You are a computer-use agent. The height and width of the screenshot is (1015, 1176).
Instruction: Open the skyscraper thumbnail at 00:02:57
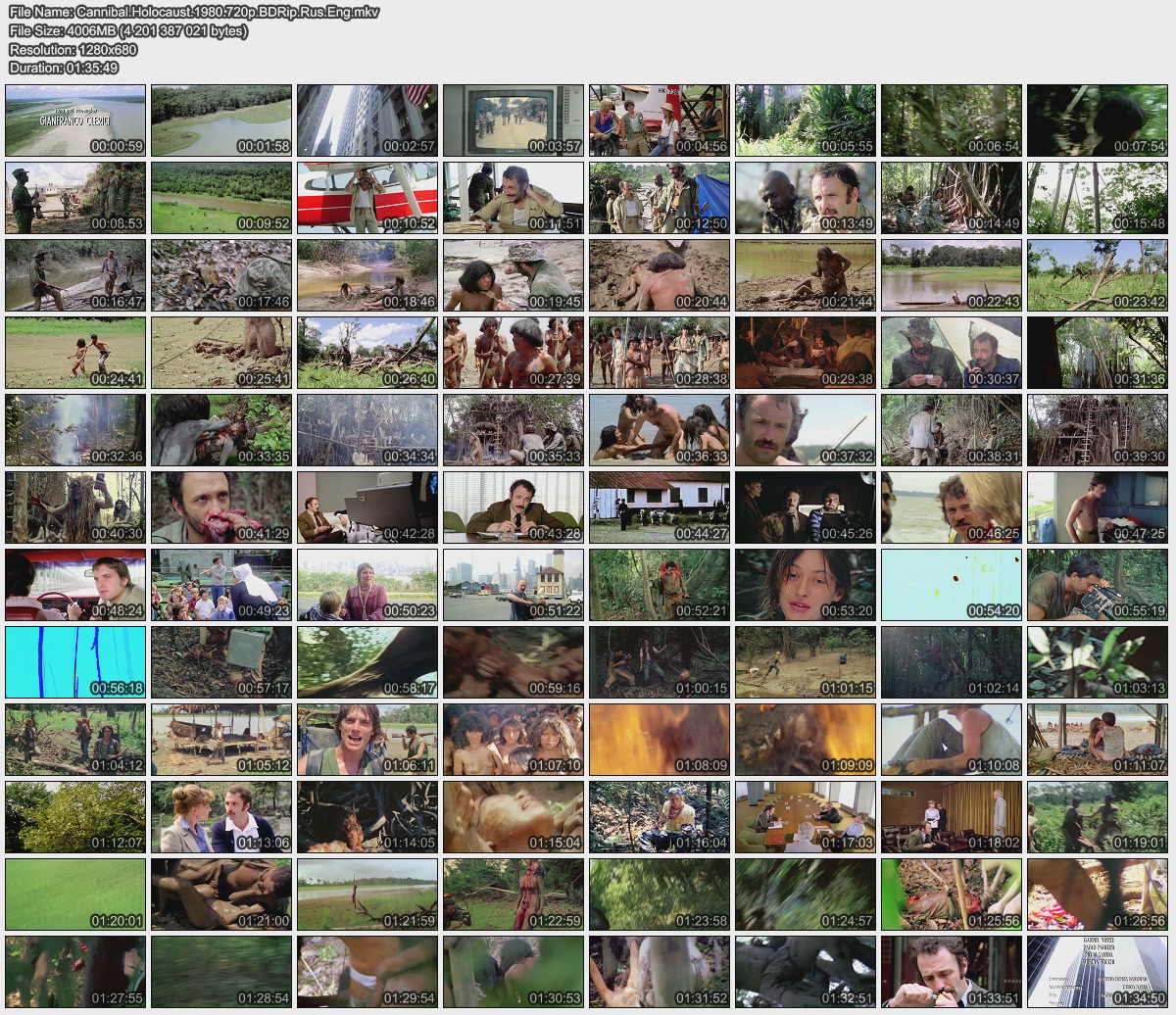click(x=367, y=121)
